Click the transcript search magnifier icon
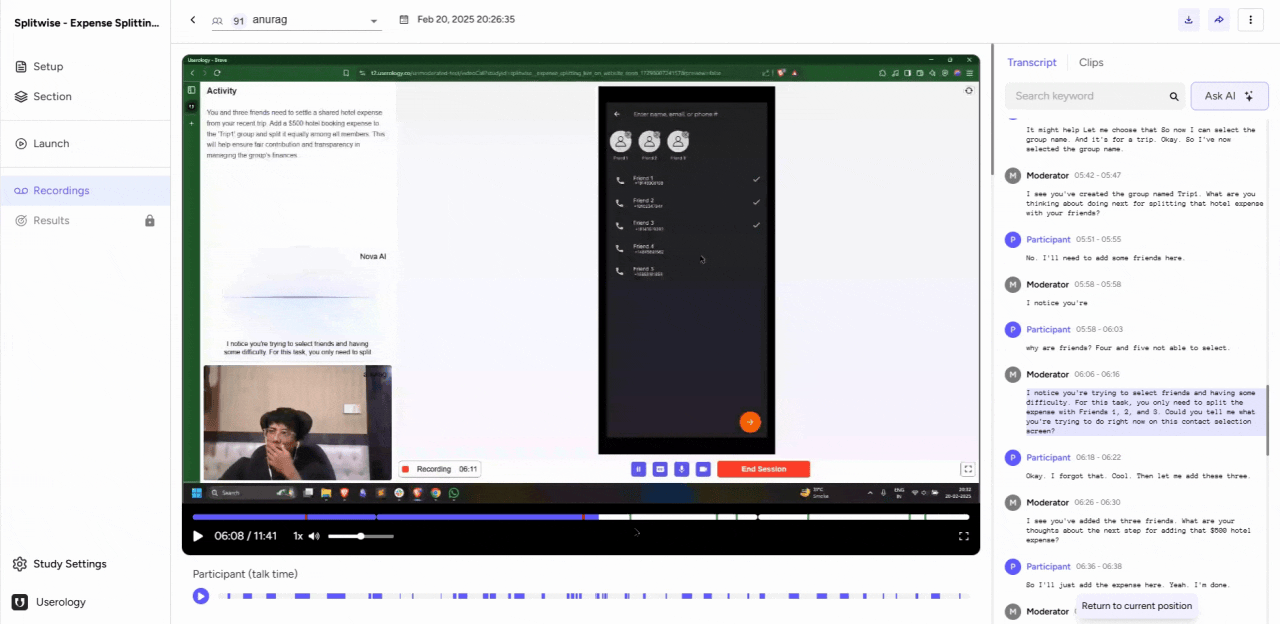The height and width of the screenshot is (624, 1280). (1174, 96)
